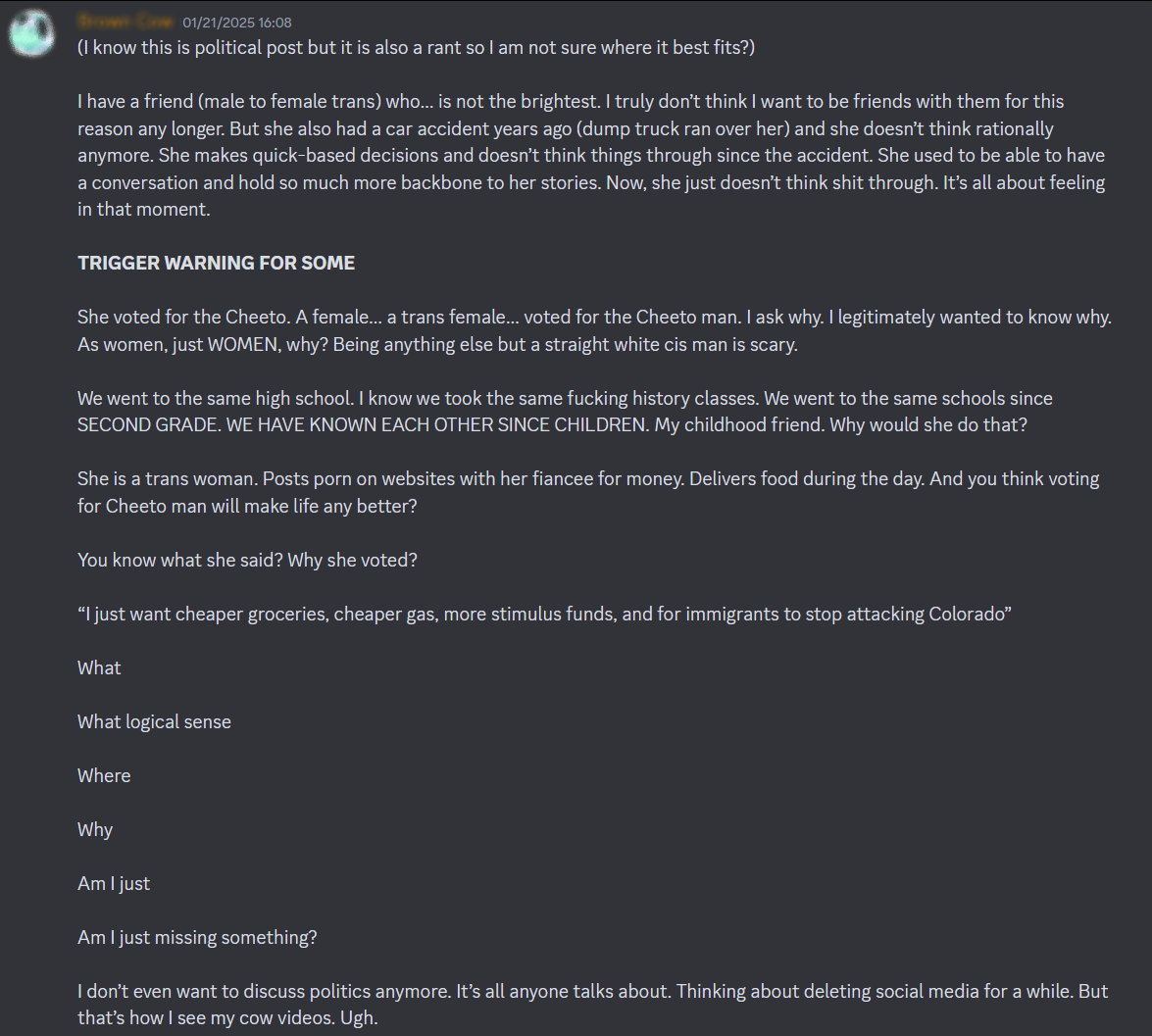The width and height of the screenshot is (1152, 1036).
Task: Click the quoted cheaper groceries sentence
Action: (x=544, y=614)
